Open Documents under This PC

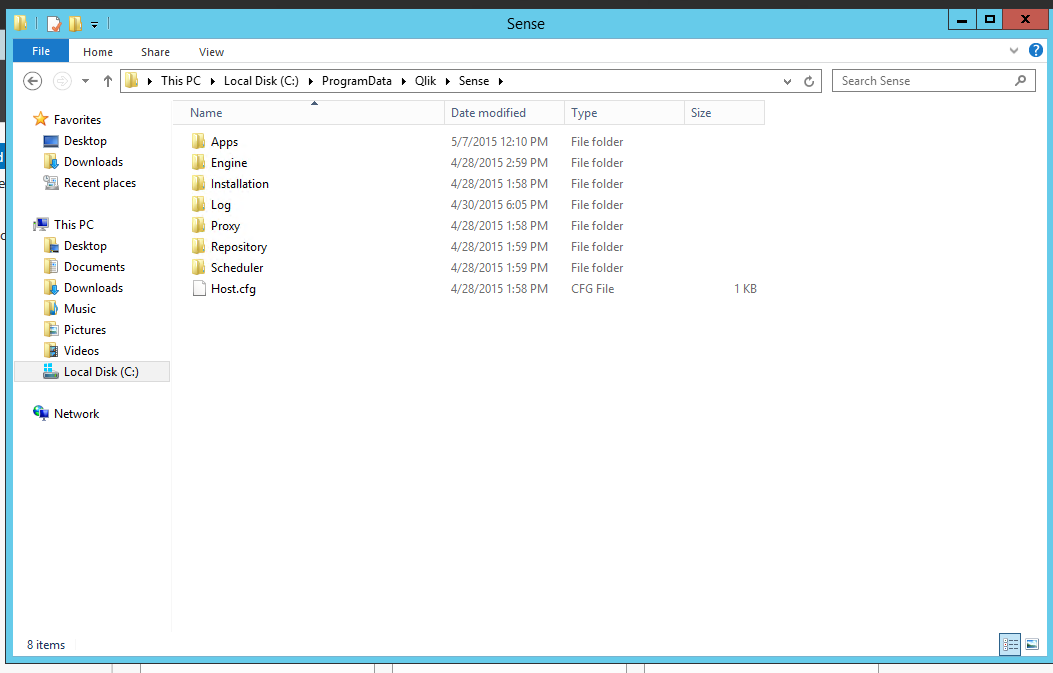coord(94,267)
